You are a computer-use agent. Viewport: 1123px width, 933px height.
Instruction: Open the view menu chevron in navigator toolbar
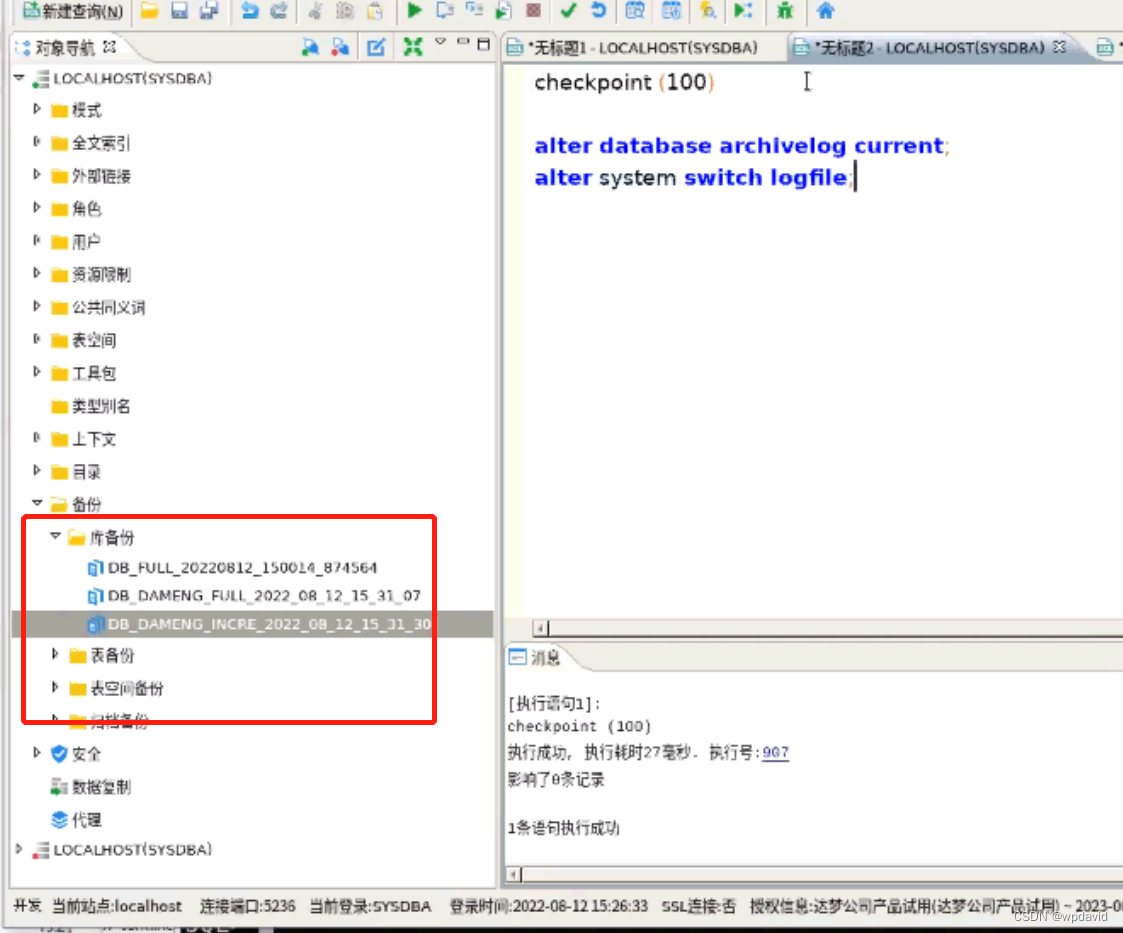441,45
